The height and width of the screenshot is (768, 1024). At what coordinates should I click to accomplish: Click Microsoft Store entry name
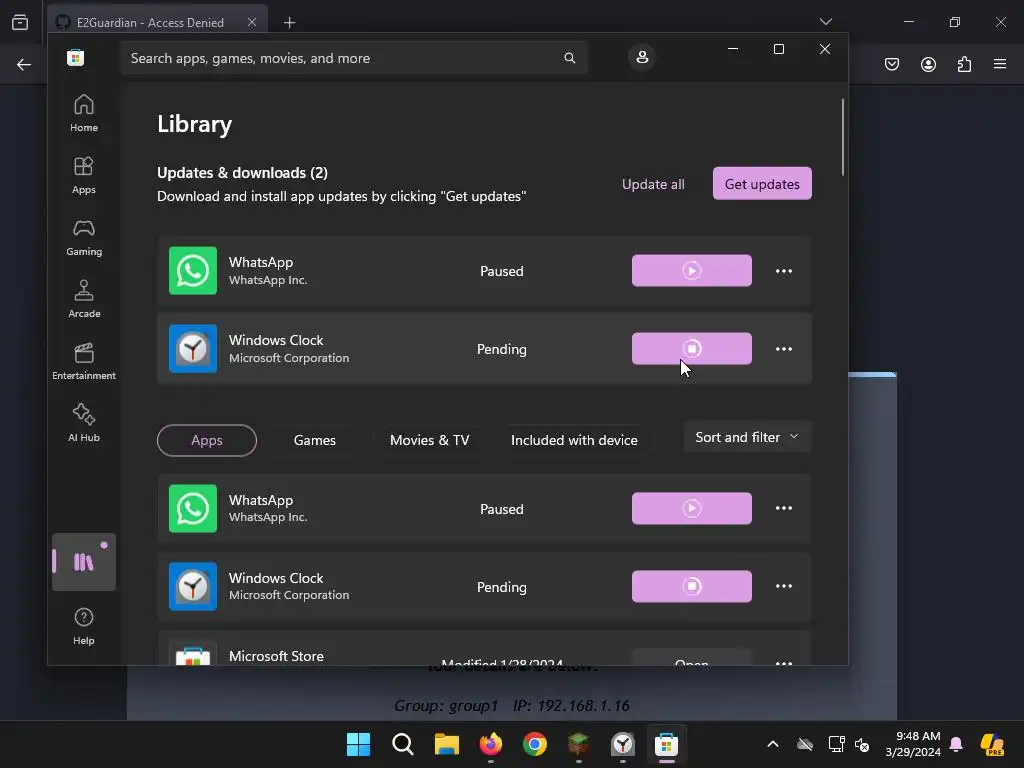pyautogui.click(x=276, y=656)
